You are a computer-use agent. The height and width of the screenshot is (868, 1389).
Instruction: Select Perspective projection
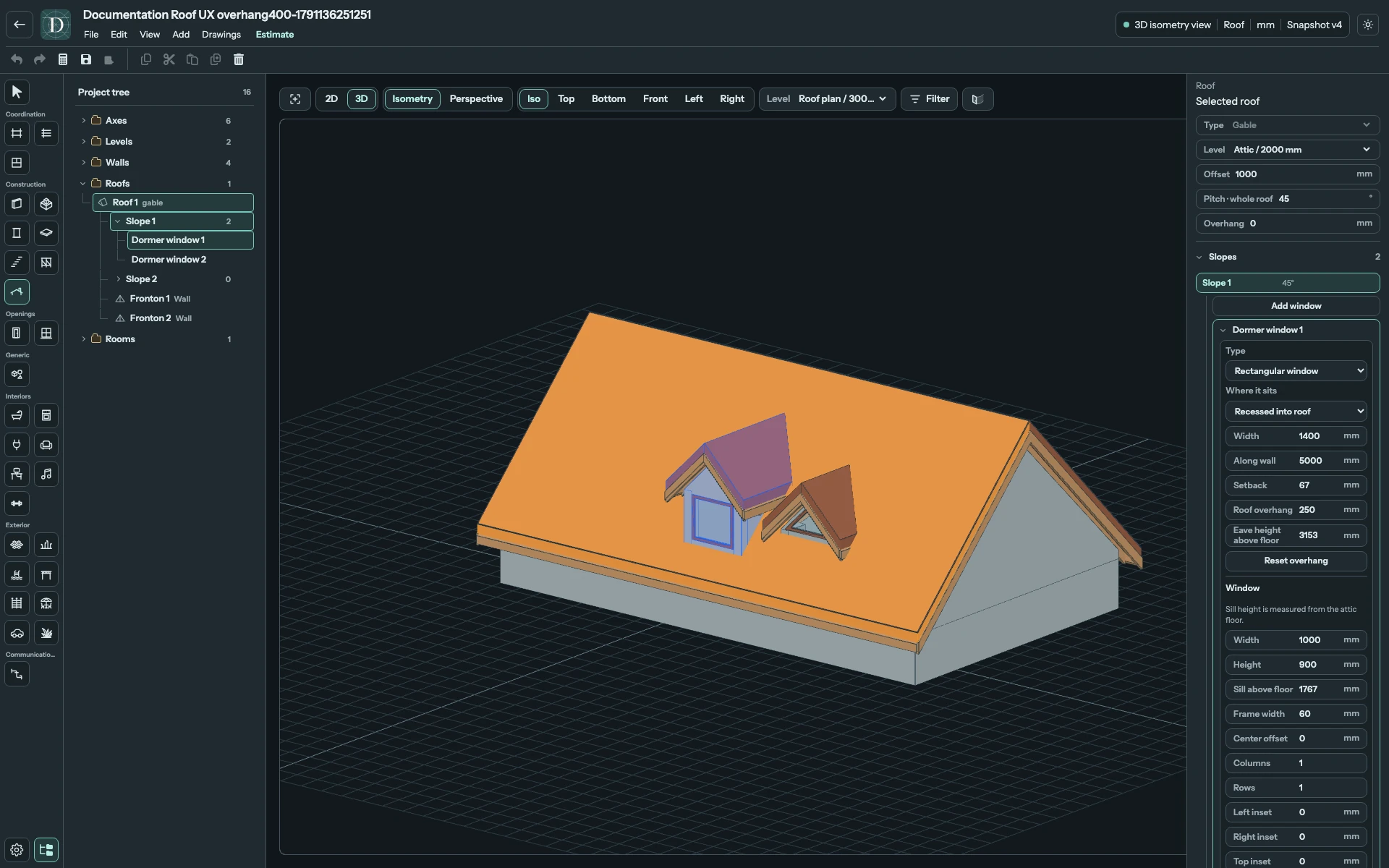(476, 99)
